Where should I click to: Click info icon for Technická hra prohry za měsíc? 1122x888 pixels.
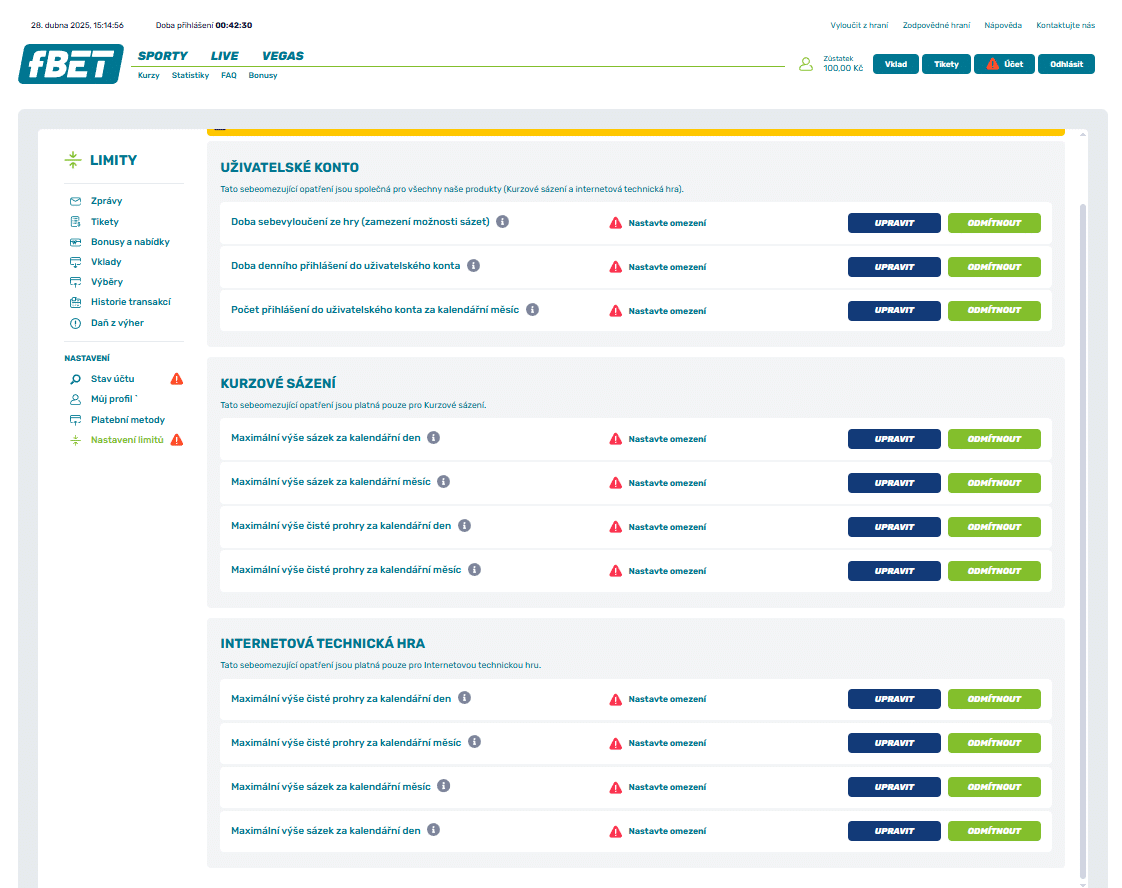pyautogui.click(x=474, y=742)
